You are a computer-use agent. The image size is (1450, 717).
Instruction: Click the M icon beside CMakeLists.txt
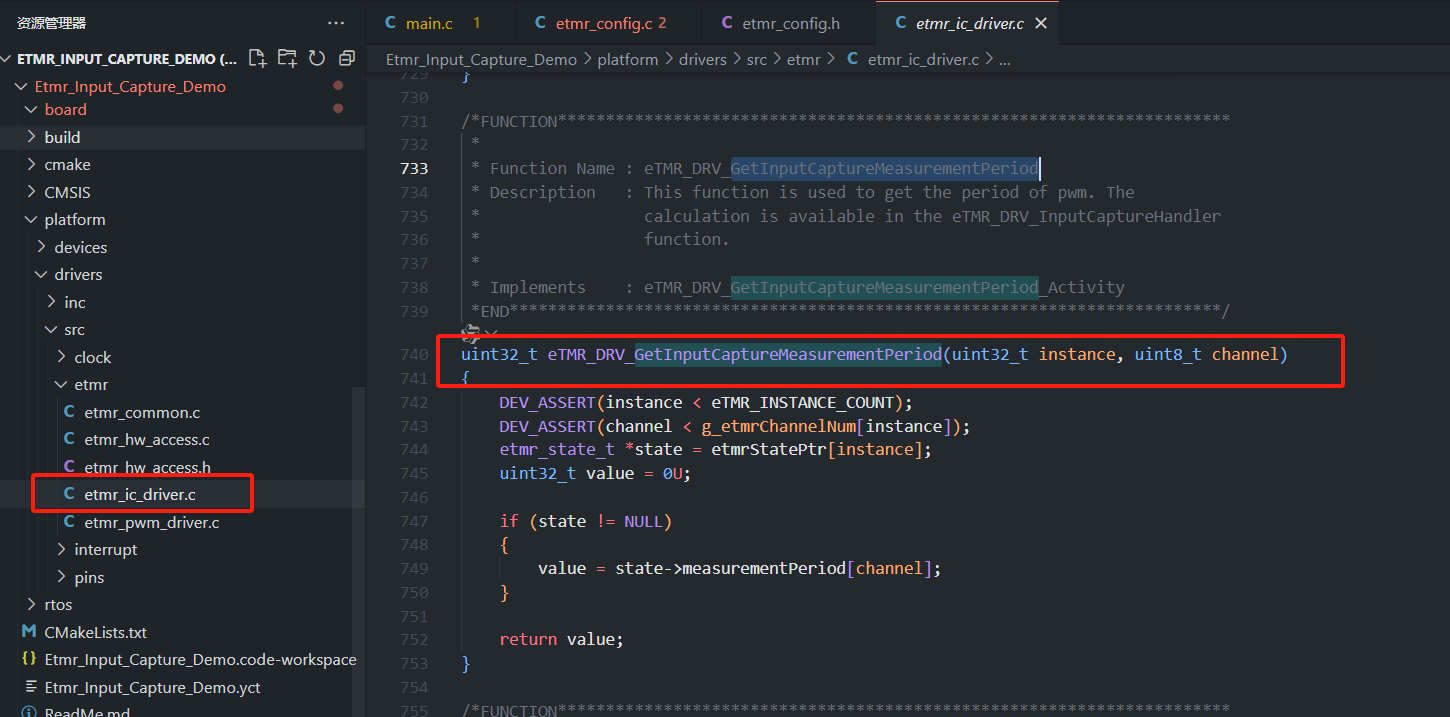pyautogui.click(x=29, y=632)
